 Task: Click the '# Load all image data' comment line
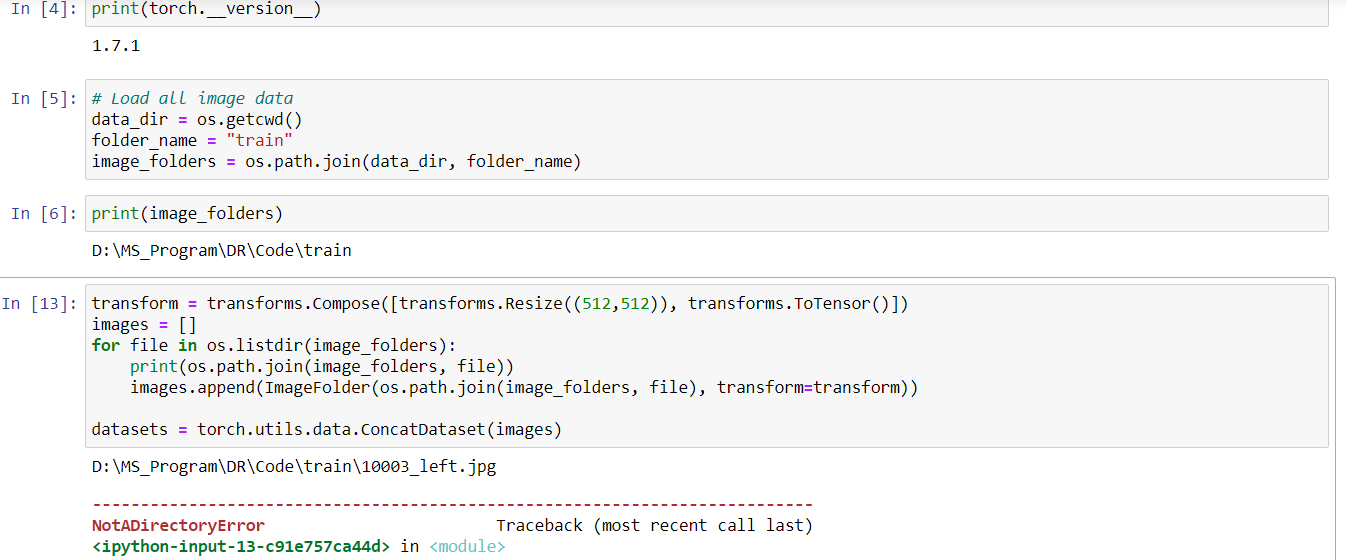pyautogui.click(x=192, y=98)
